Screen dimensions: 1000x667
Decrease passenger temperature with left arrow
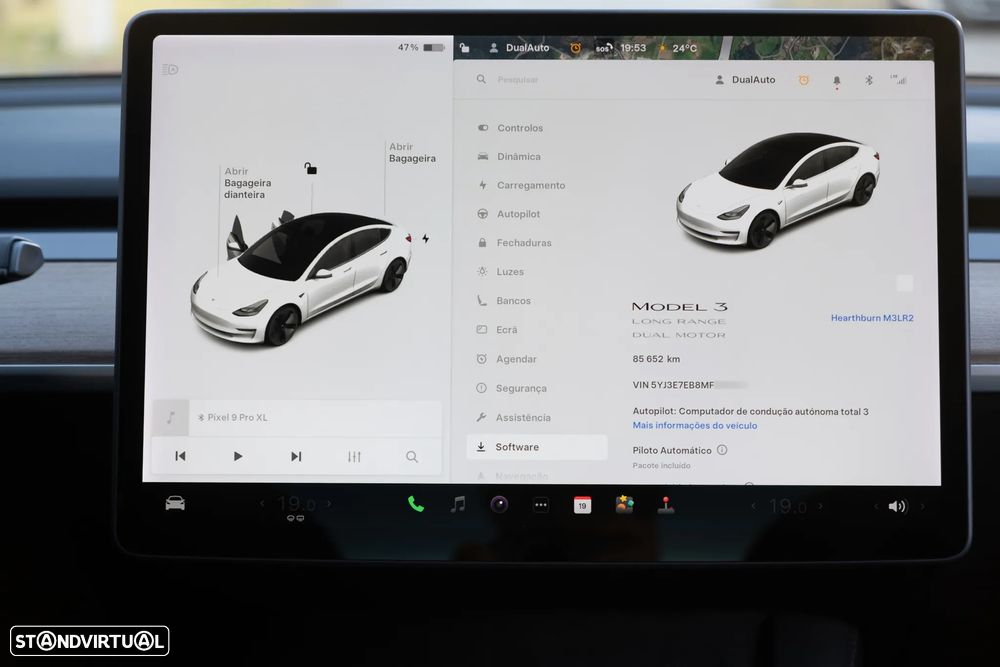click(754, 506)
